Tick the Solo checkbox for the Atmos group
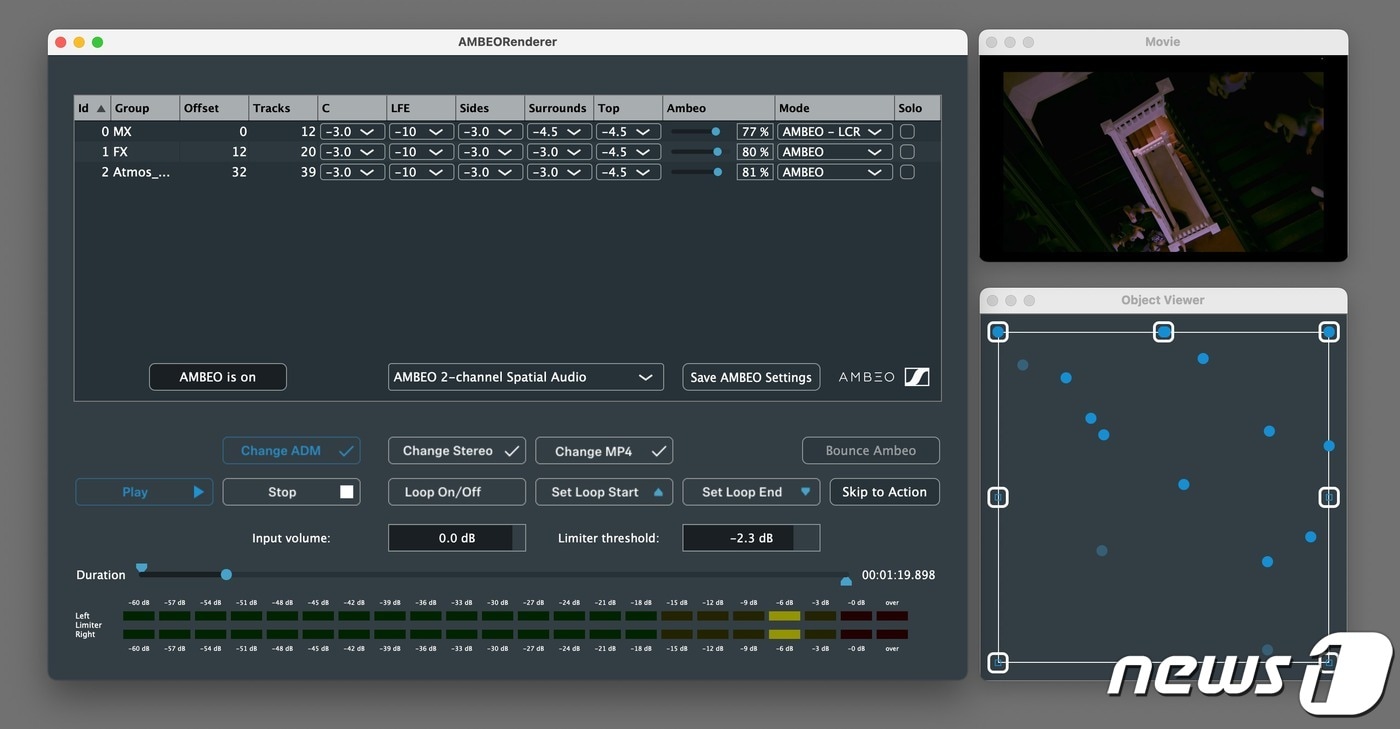Image resolution: width=1400 pixels, height=729 pixels. pyautogui.click(x=907, y=172)
